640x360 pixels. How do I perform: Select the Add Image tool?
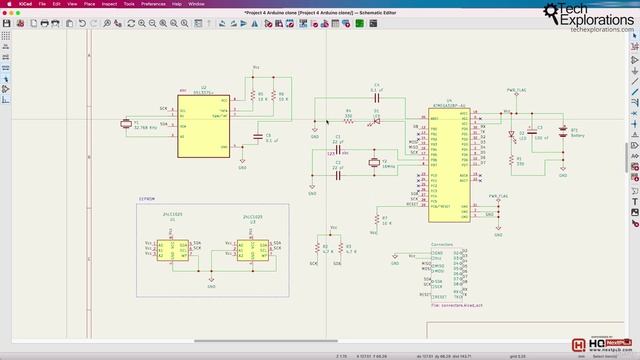[635, 212]
